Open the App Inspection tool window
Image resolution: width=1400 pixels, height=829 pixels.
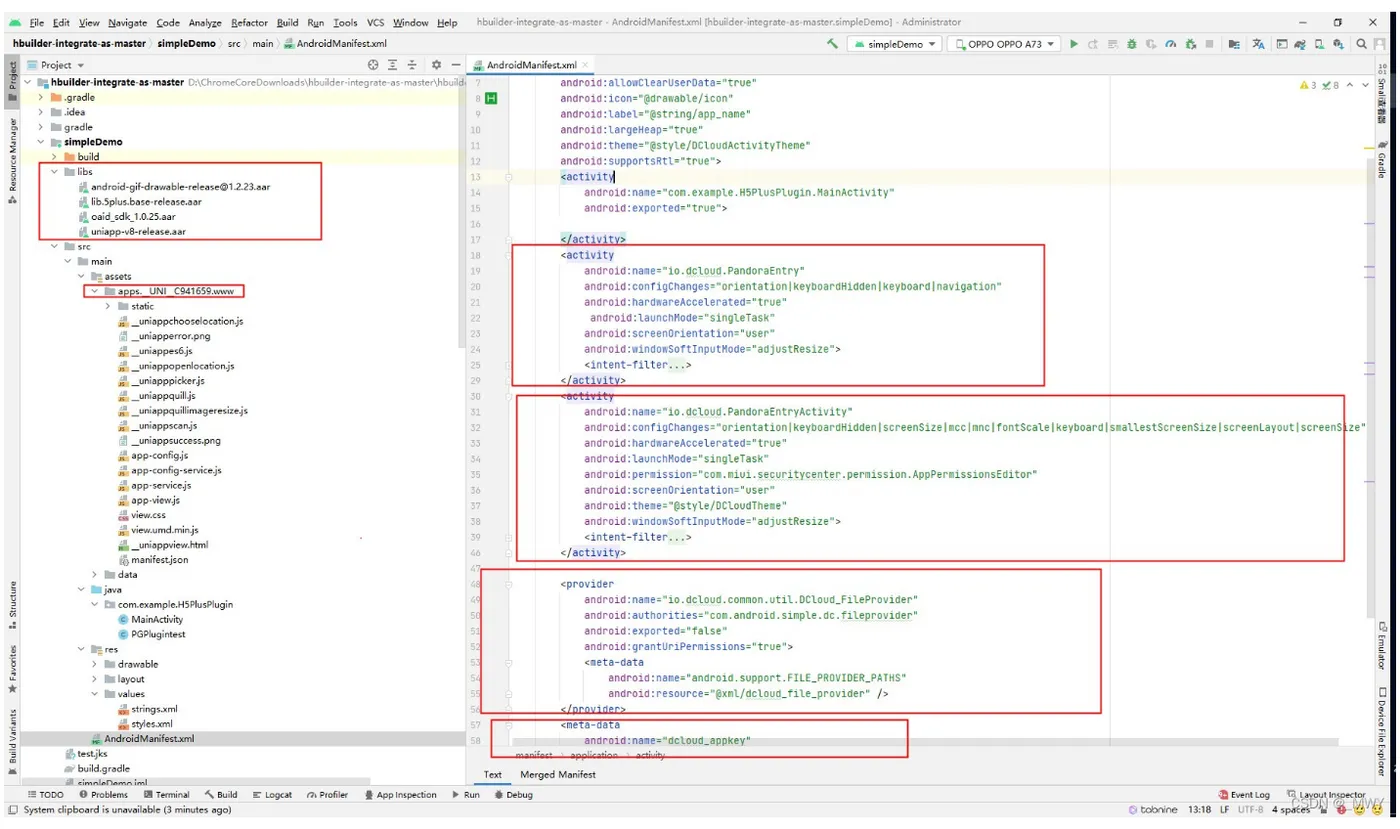tap(400, 795)
